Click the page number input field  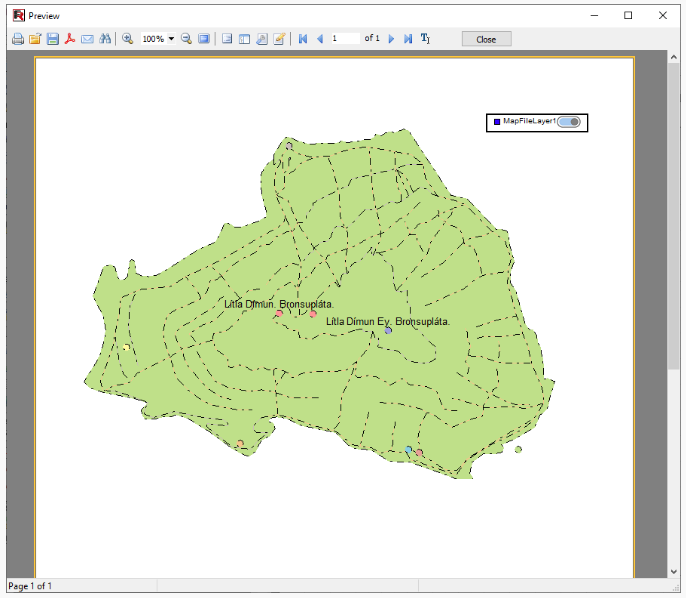345,38
